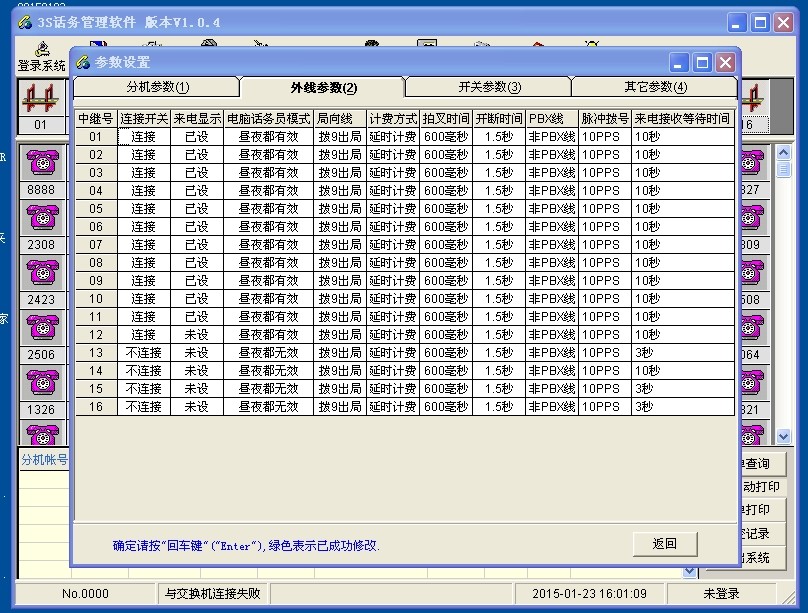Click scrollbar down arrow in extension panel
The width and height of the screenshot is (808, 613).
click(783, 436)
